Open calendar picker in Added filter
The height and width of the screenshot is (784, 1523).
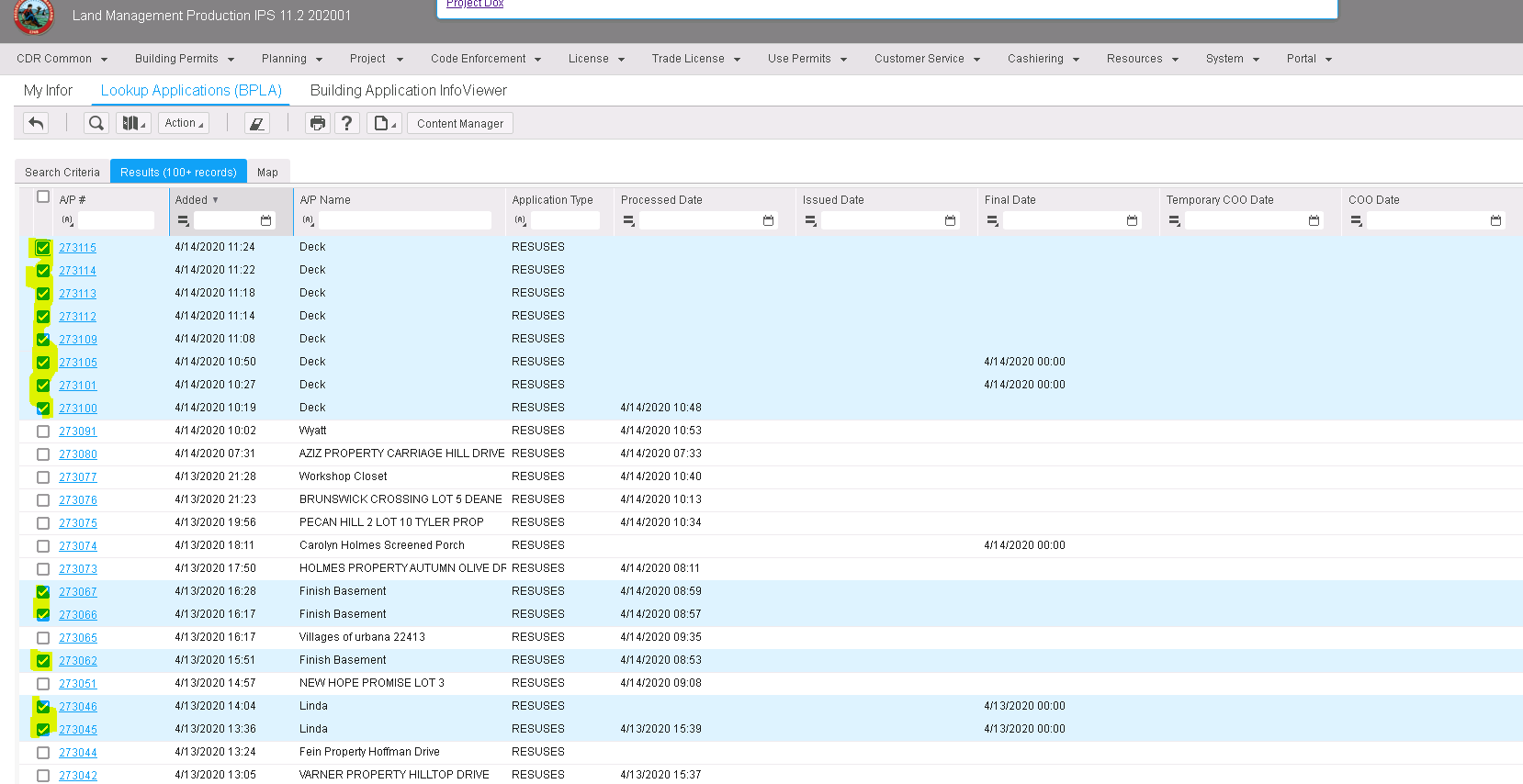pyautogui.click(x=266, y=220)
